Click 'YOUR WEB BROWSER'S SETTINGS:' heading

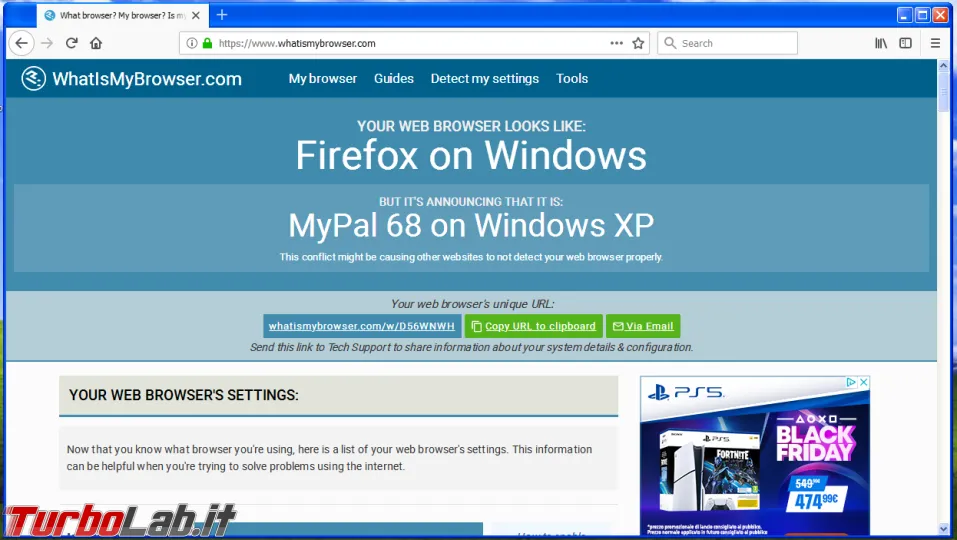click(x=184, y=395)
